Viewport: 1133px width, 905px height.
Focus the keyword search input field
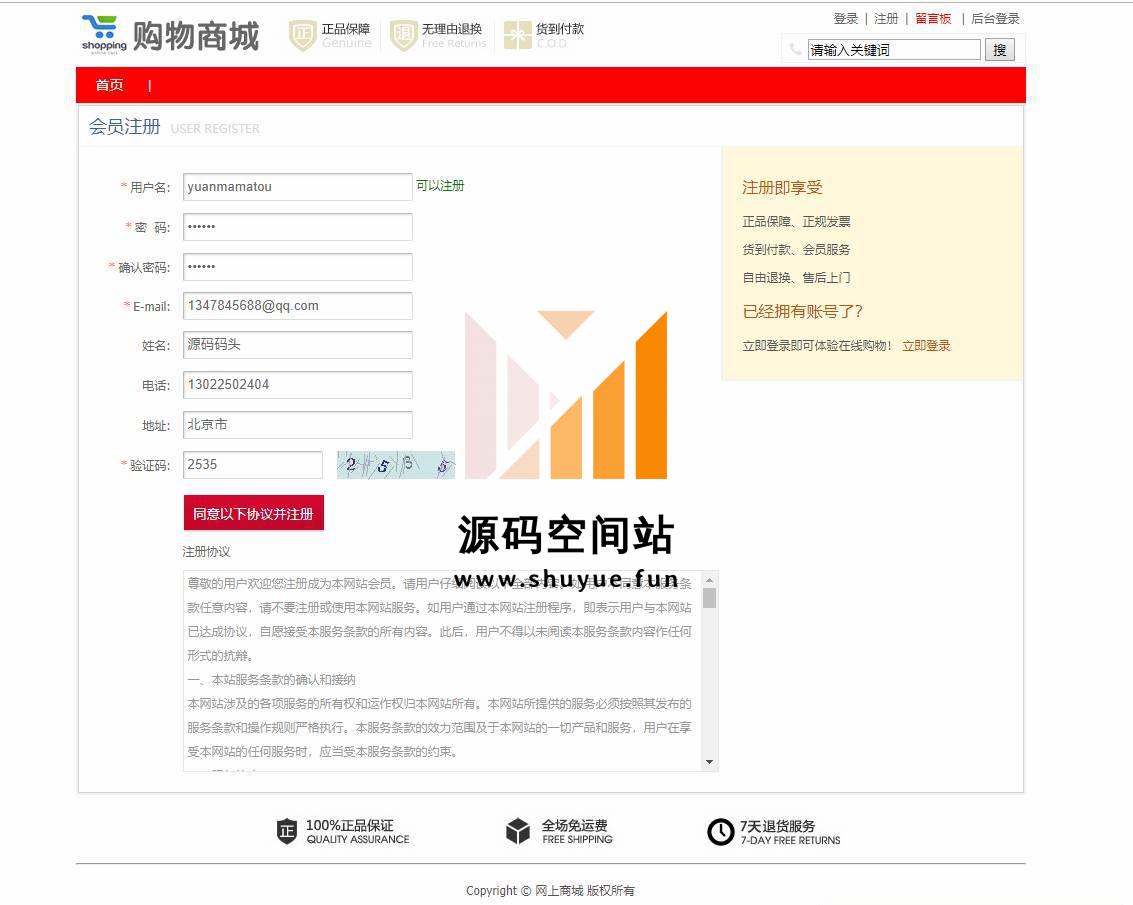click(894, 50)
